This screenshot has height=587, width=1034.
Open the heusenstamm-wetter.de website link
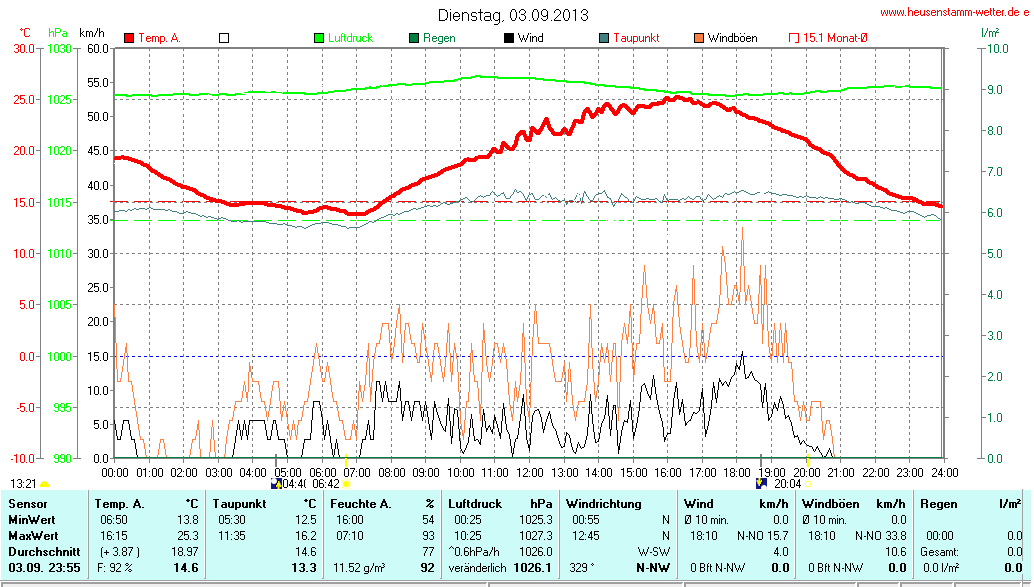954,12
